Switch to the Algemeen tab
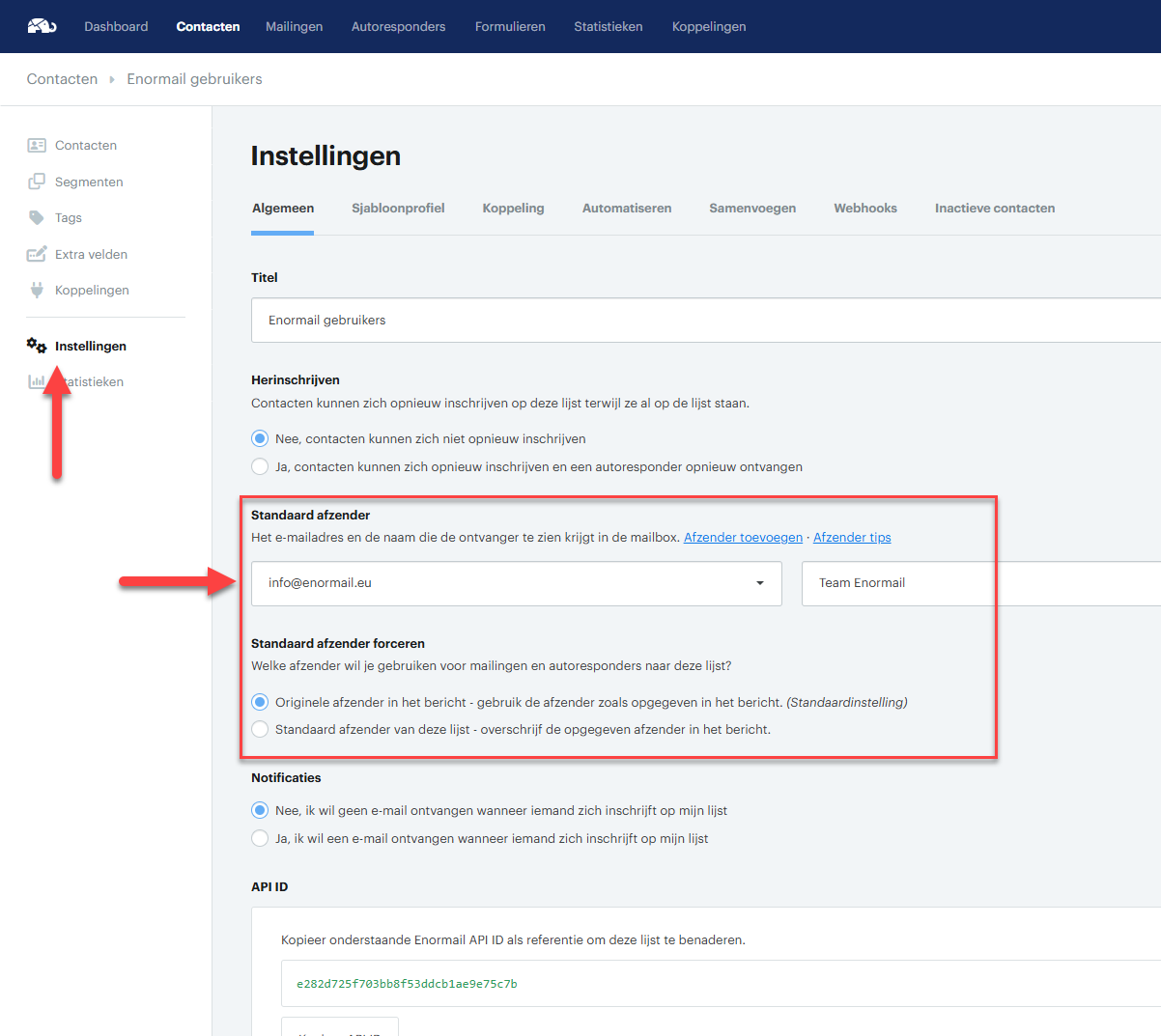The height and width of the screenshot is (1036, 1161). tap(283, 208)
